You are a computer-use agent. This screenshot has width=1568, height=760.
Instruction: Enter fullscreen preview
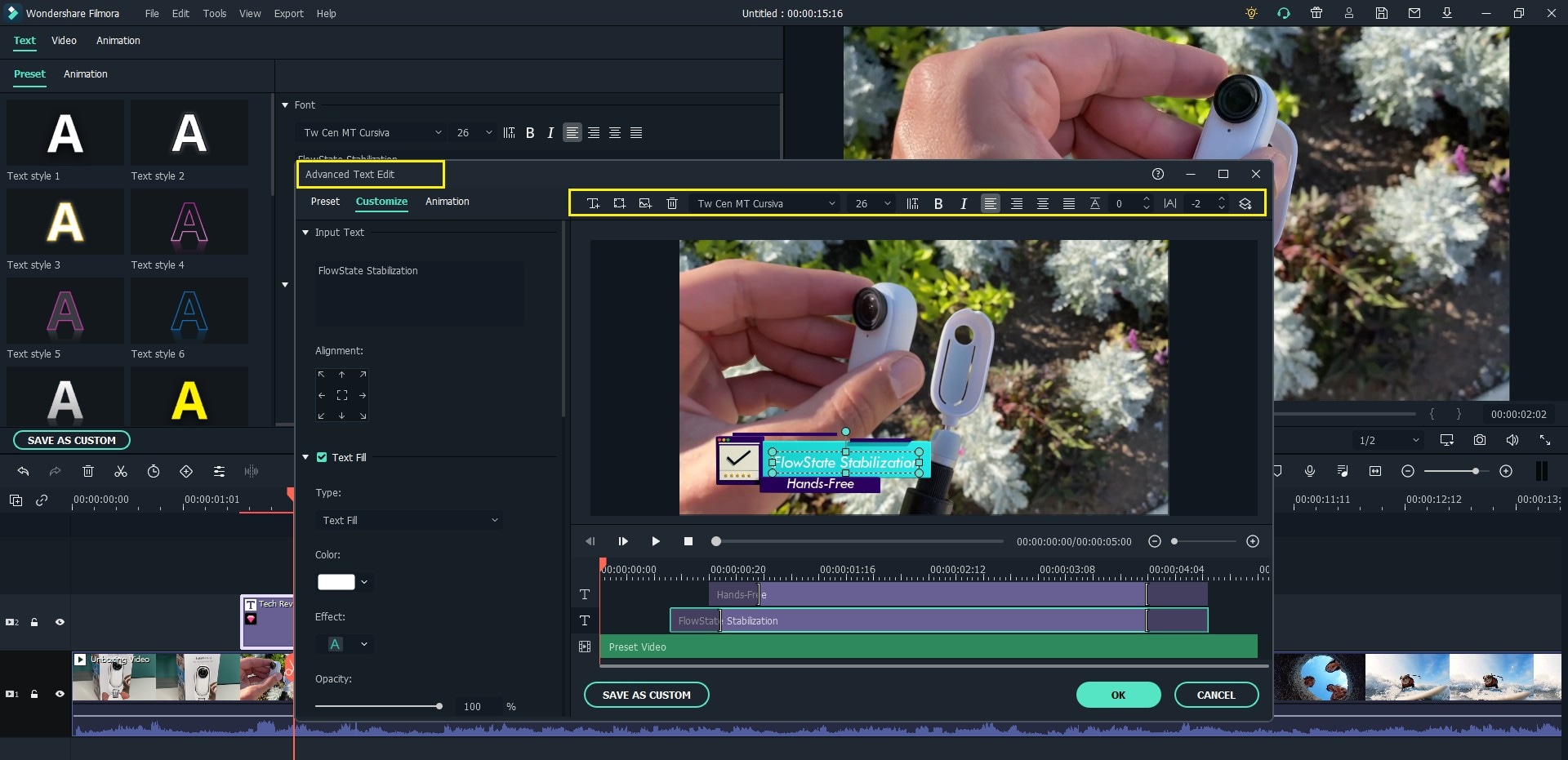(x=1545, y=440)
